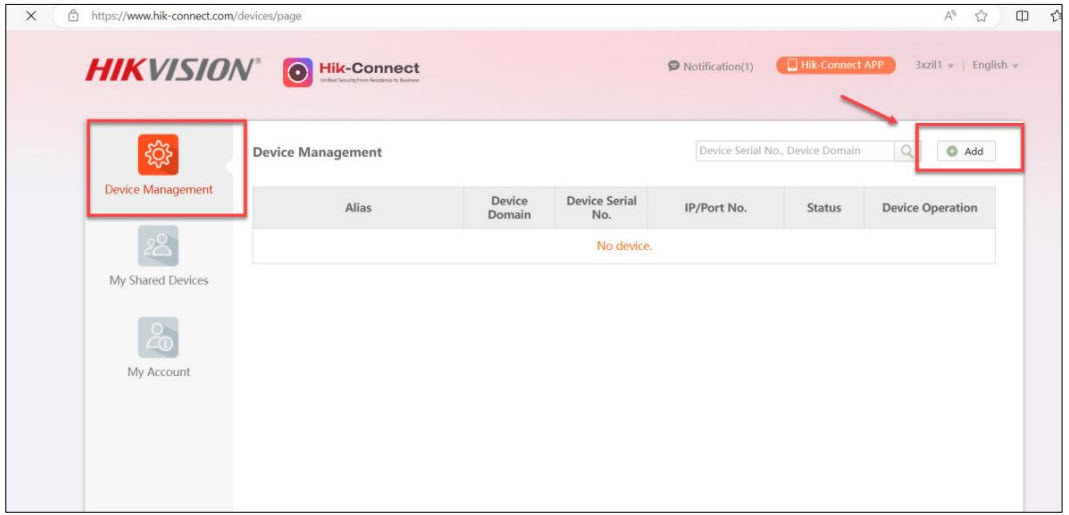Click the read aloud icon in address bar
1069x515 pixels.
coord(948,16)
